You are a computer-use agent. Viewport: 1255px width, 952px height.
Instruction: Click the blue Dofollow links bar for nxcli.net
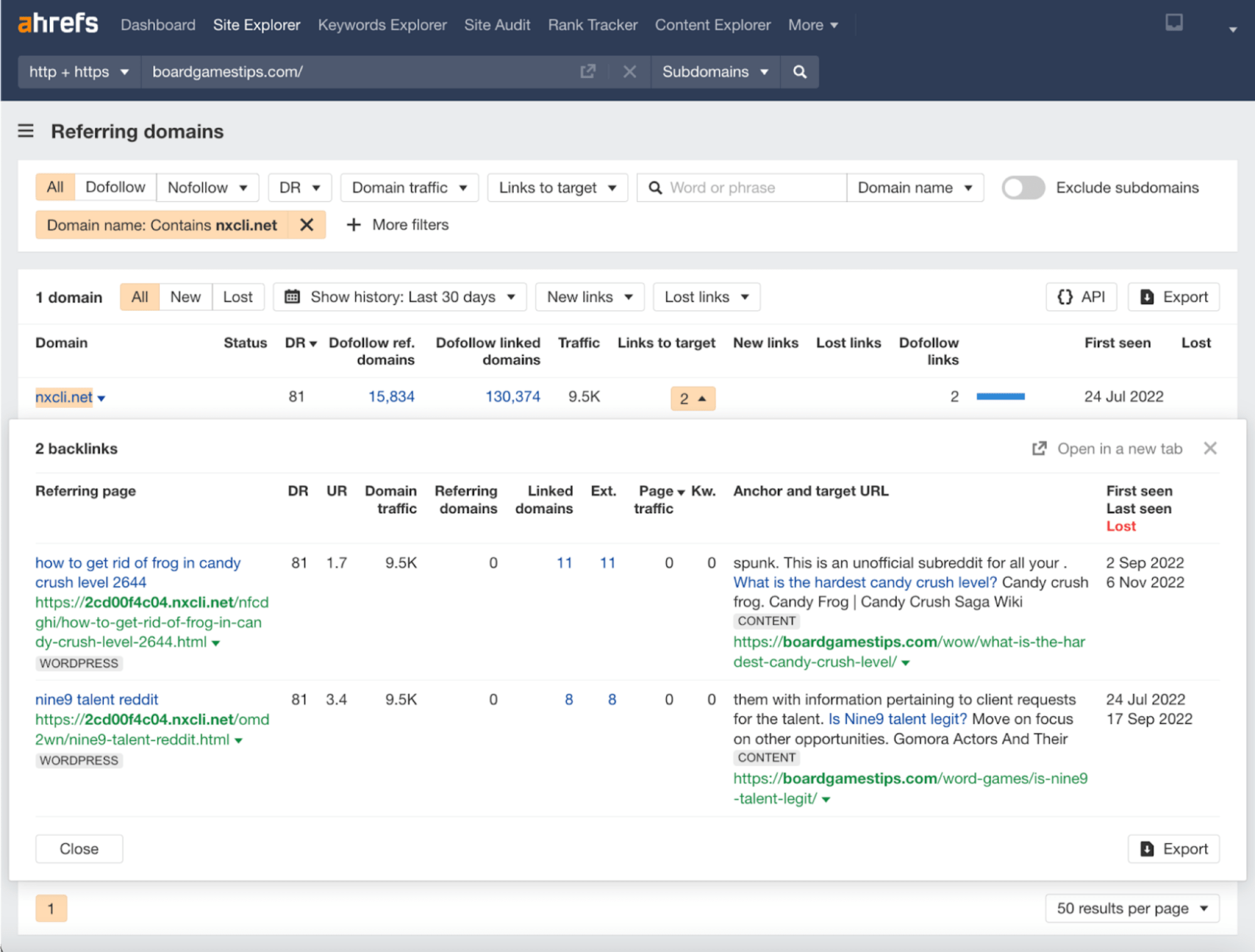pyautogui.click(x=1001, y=397)
